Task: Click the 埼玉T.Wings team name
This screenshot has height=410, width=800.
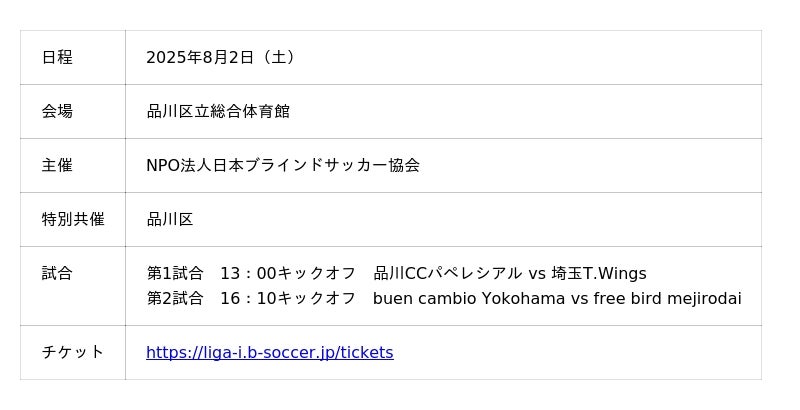Action: click(599, 273)
